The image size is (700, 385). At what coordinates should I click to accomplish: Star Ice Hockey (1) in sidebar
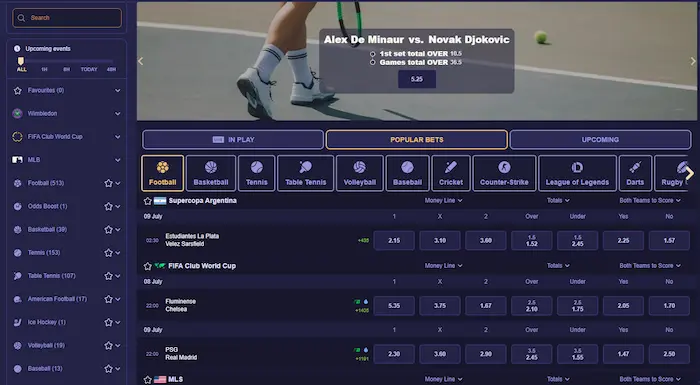(108, 322)
